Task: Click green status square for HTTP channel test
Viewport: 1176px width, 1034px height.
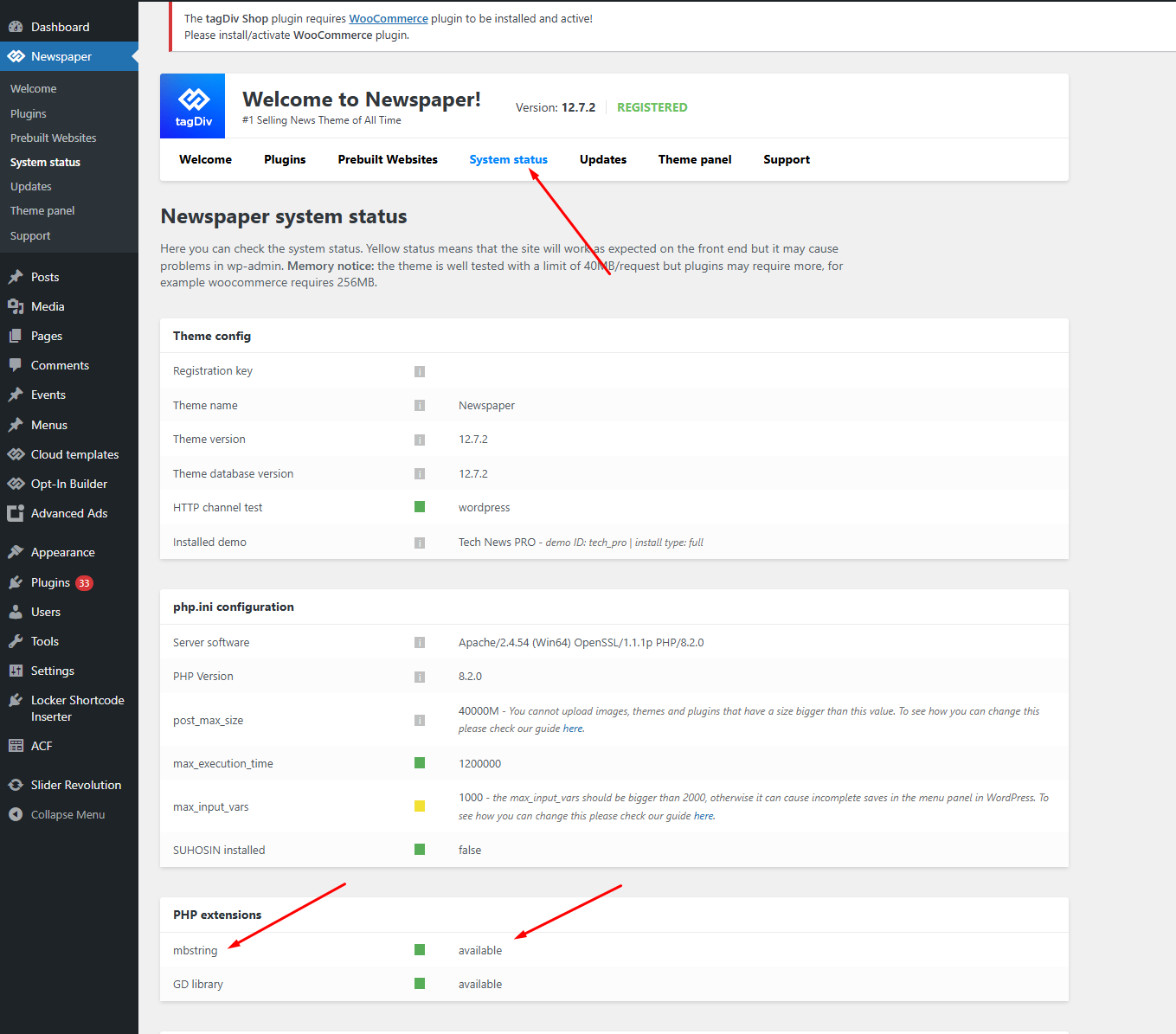Action: [420, 507]
